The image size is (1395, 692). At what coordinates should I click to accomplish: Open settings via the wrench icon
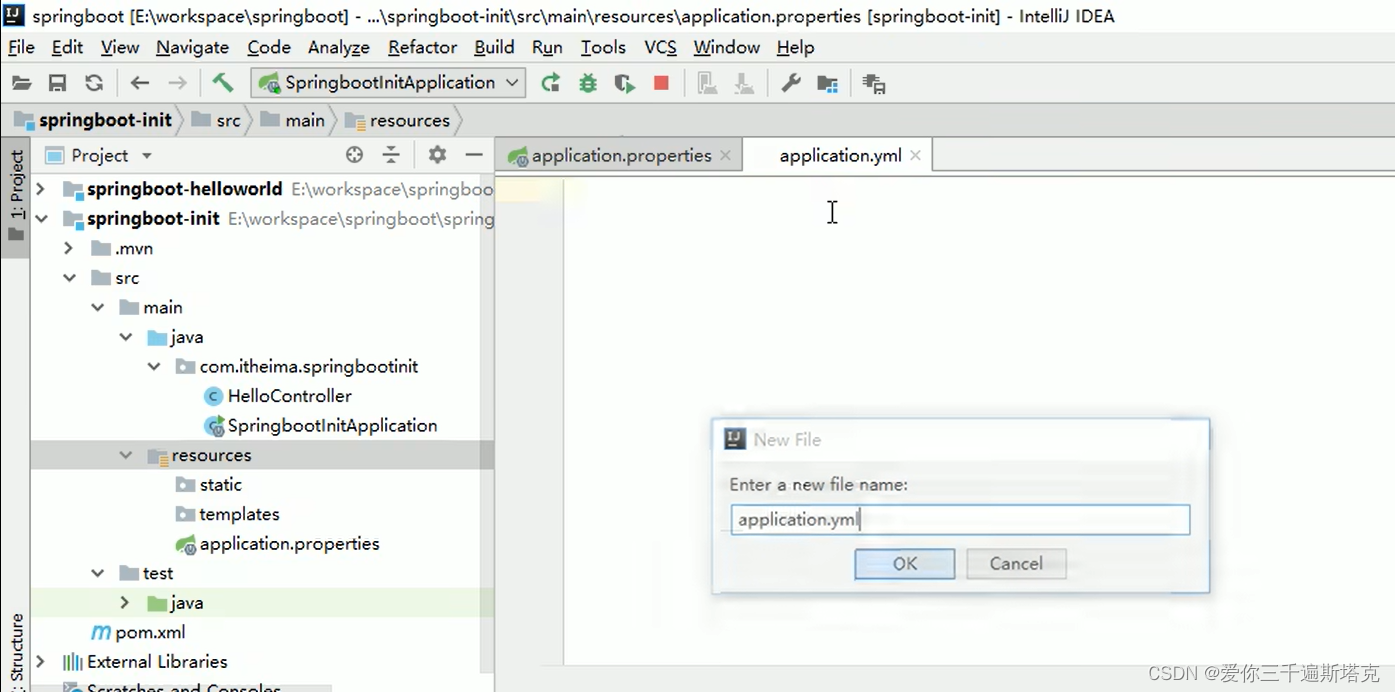click(x=791, y=83)
